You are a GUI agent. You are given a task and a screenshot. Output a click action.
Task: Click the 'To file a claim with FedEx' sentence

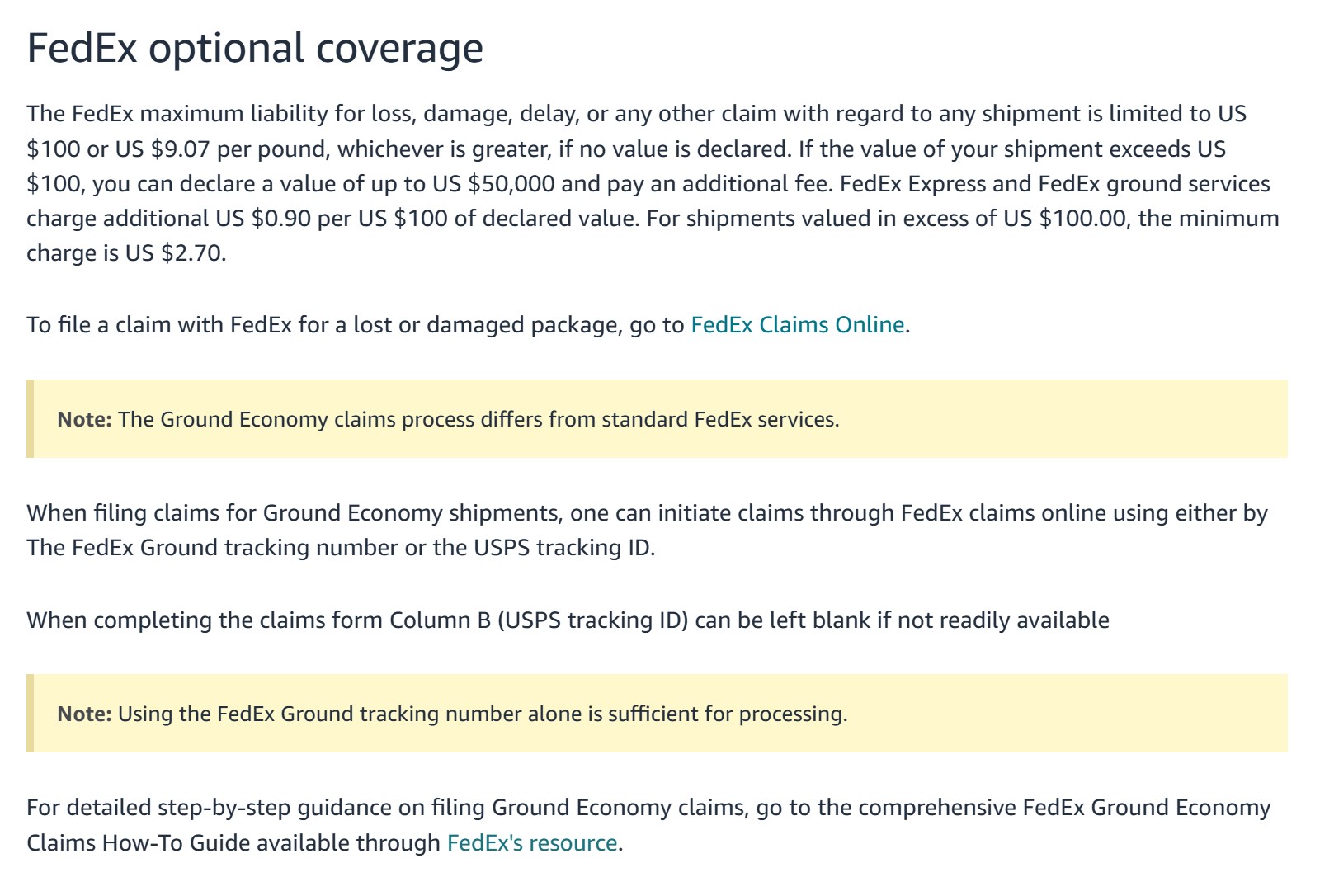click(x=468, y=325)
